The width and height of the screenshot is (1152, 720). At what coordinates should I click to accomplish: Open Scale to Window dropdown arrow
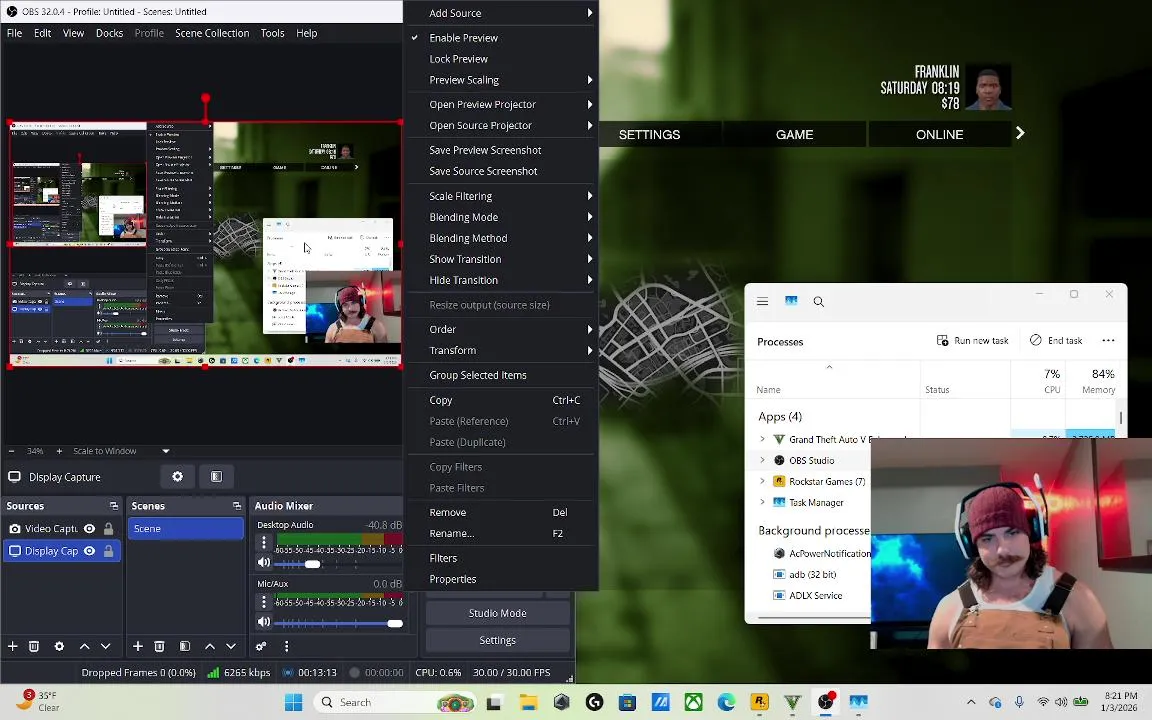[166, 451]
